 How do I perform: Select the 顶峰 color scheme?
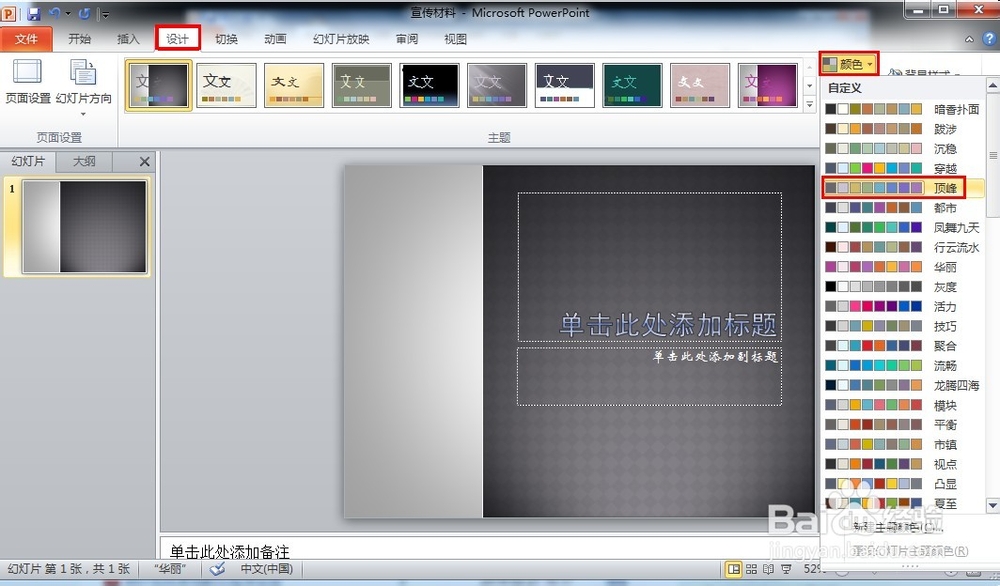pyautogui.click(x=902, y=187)
